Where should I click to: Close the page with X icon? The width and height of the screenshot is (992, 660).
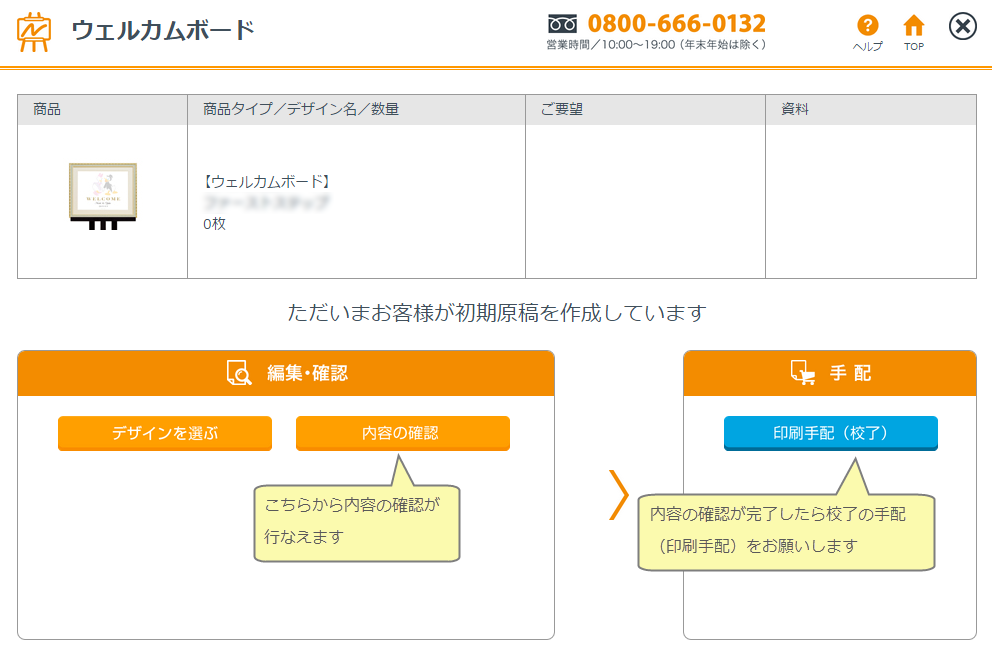962,27
